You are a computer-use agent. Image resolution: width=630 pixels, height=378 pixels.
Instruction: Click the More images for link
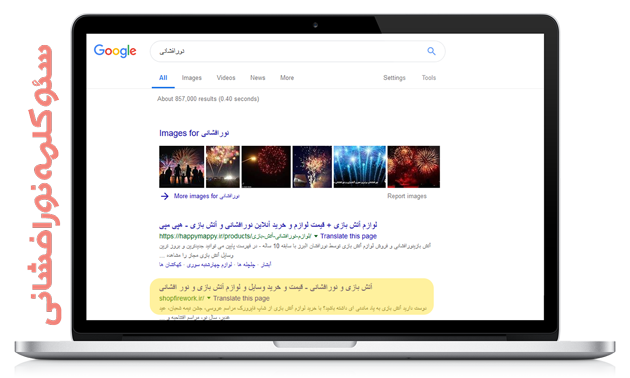point(207,196)
